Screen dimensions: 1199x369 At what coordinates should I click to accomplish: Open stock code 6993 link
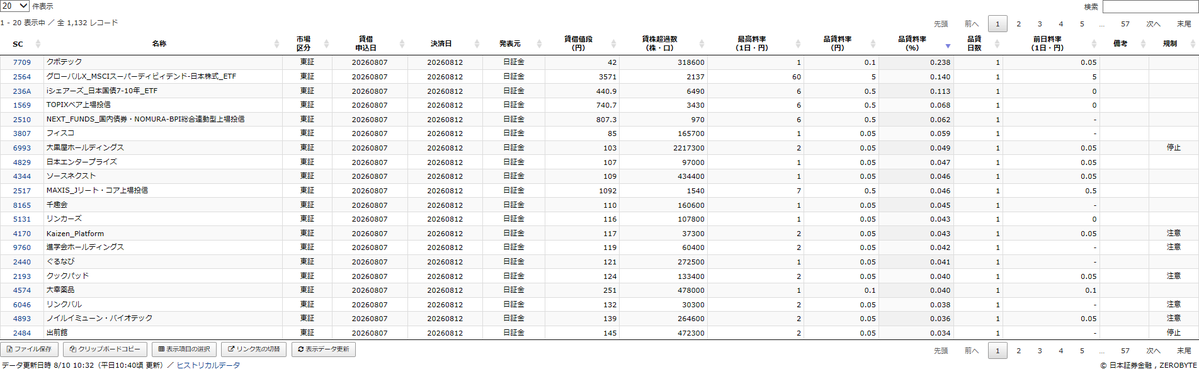tap(21, 147)
